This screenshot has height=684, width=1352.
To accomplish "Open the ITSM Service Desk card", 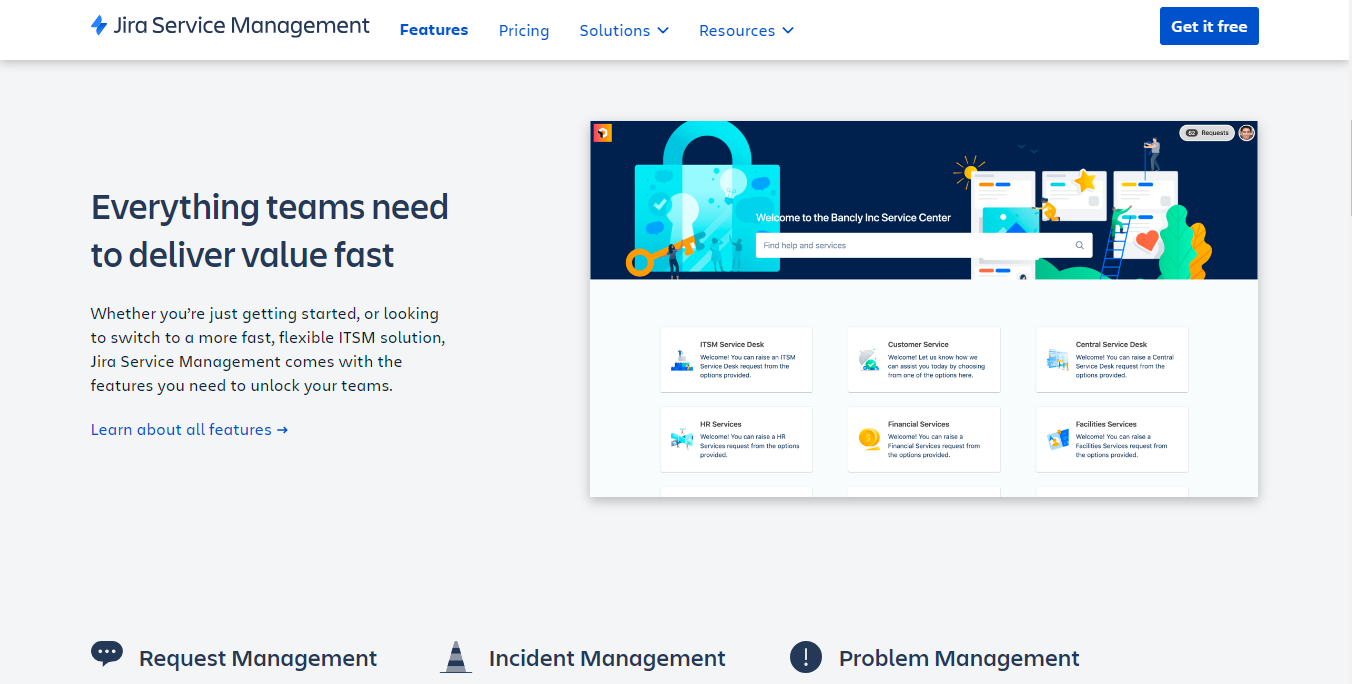I will coord(736,360).
